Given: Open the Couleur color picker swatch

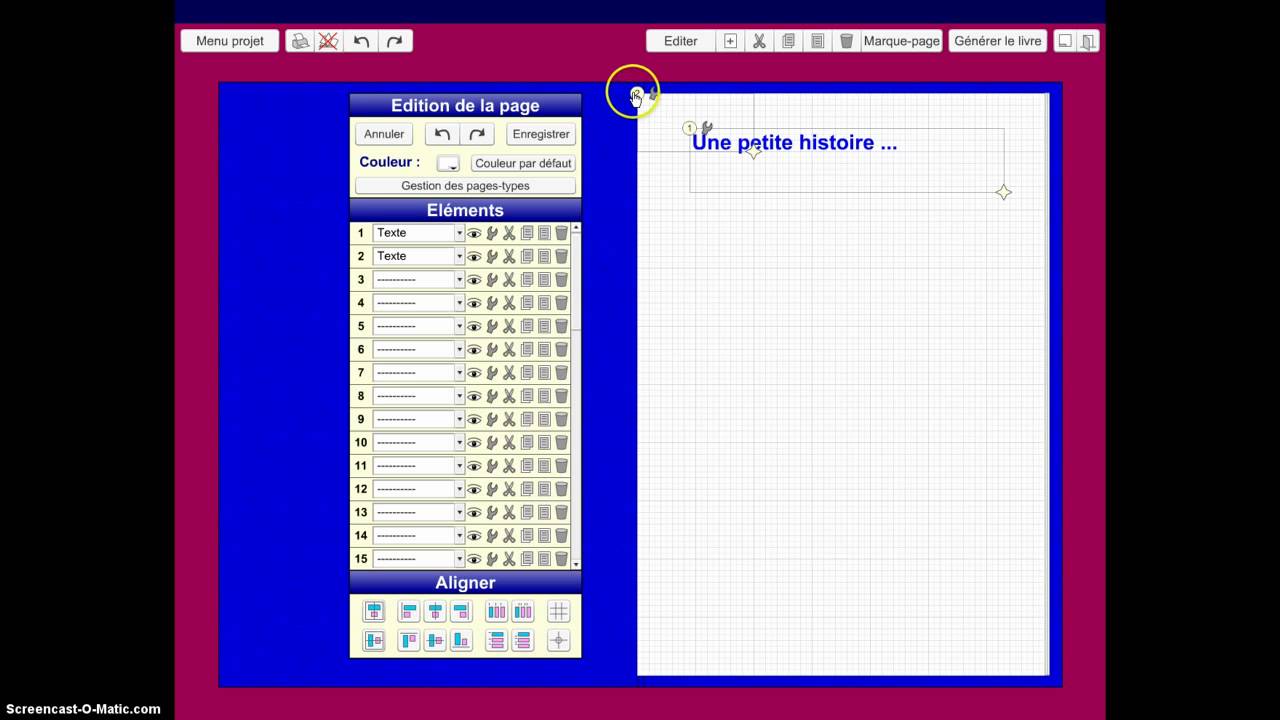Looking at the screenshot, I should click(x=448, y=163).
